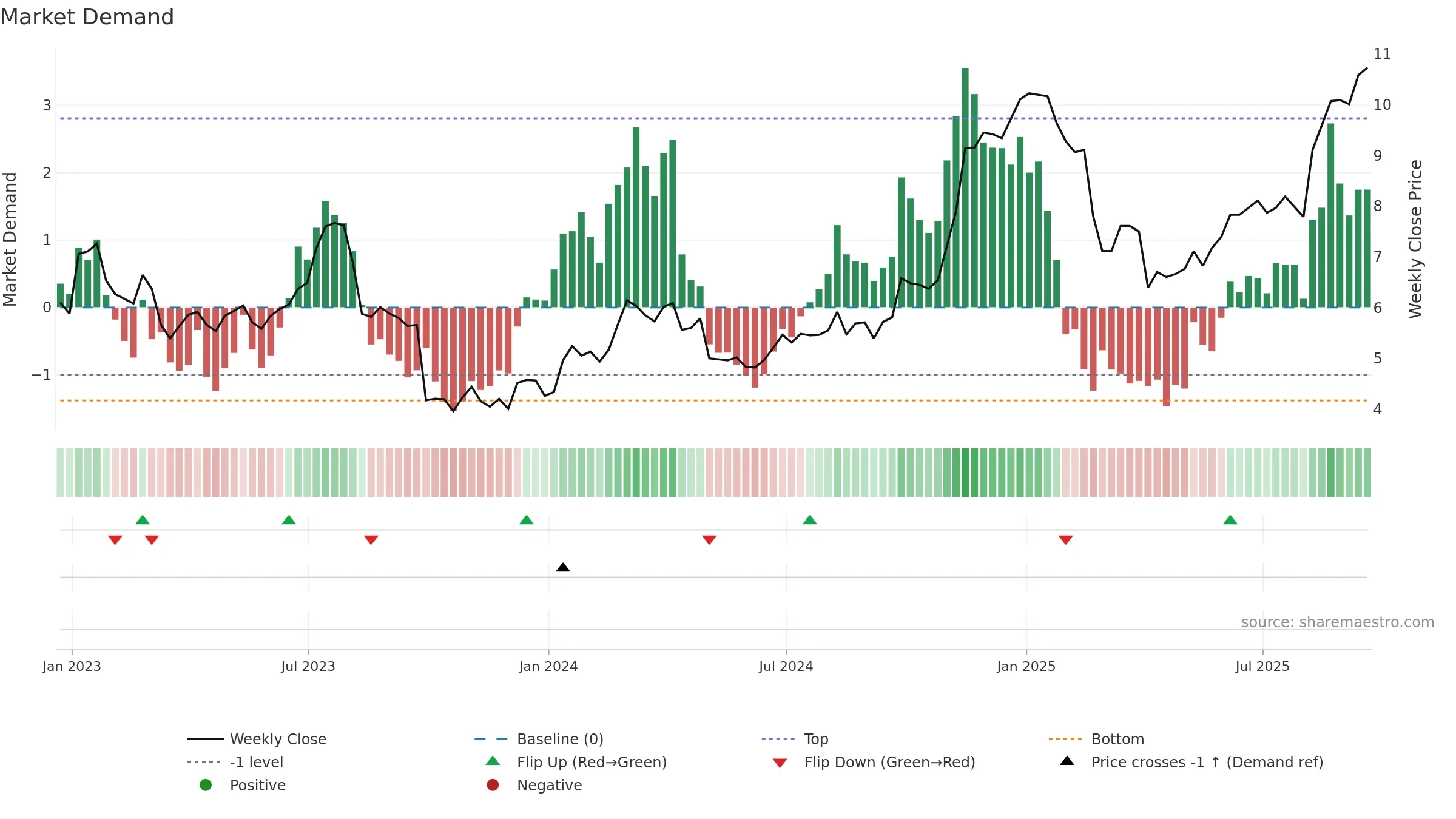Click the green flip-up marker just after Jul 2024

click(810, 520)
